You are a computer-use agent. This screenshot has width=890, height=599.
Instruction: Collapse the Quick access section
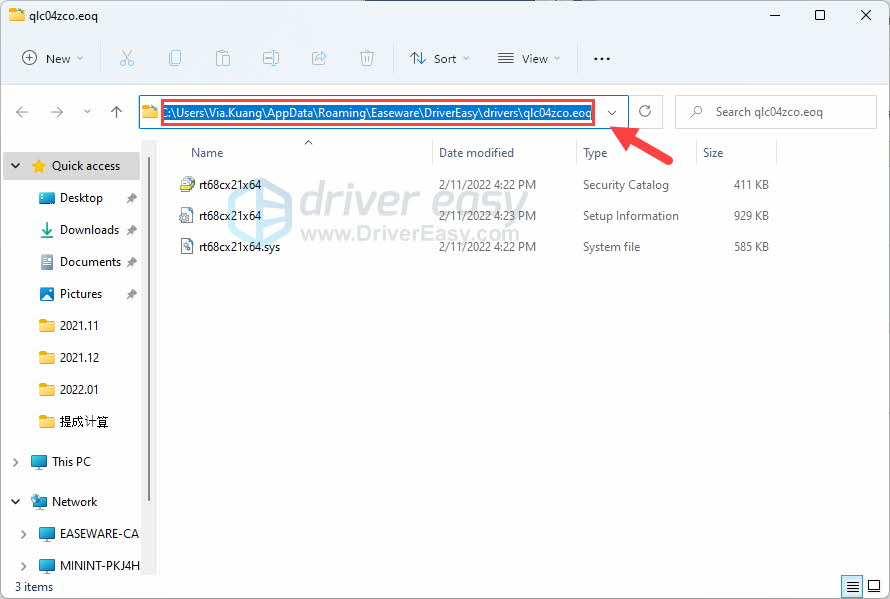pos(14,165)
